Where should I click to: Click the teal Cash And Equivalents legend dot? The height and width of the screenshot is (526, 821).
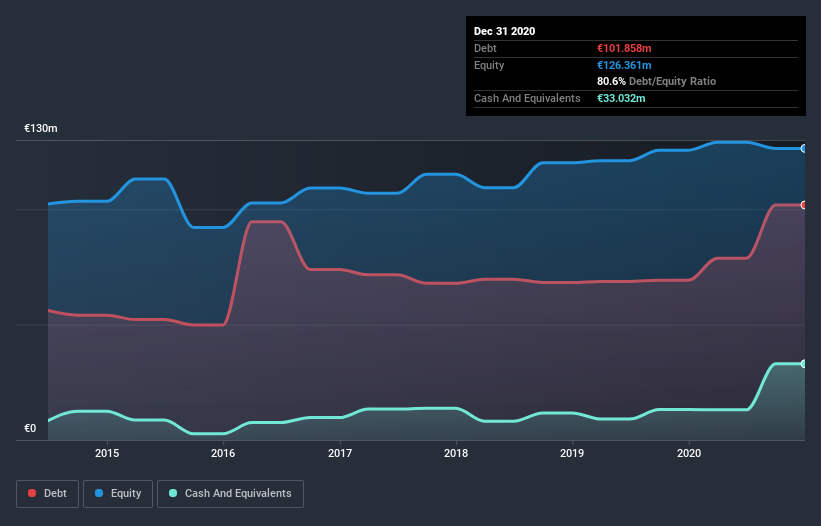point(173,493)
